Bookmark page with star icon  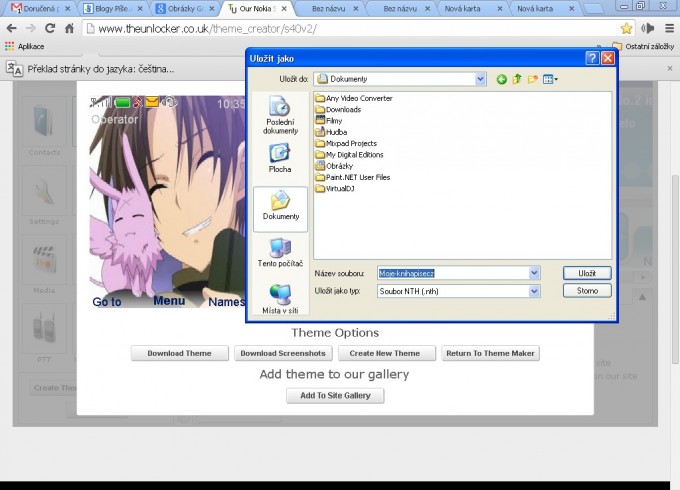pyautogui.click(x=626, y=29)
